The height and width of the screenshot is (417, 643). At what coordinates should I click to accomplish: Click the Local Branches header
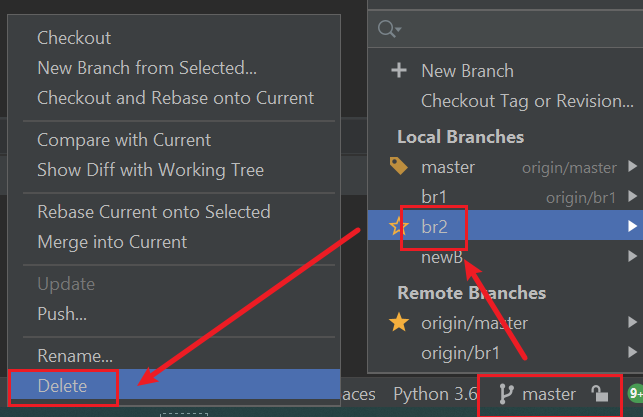click(461, 137)
